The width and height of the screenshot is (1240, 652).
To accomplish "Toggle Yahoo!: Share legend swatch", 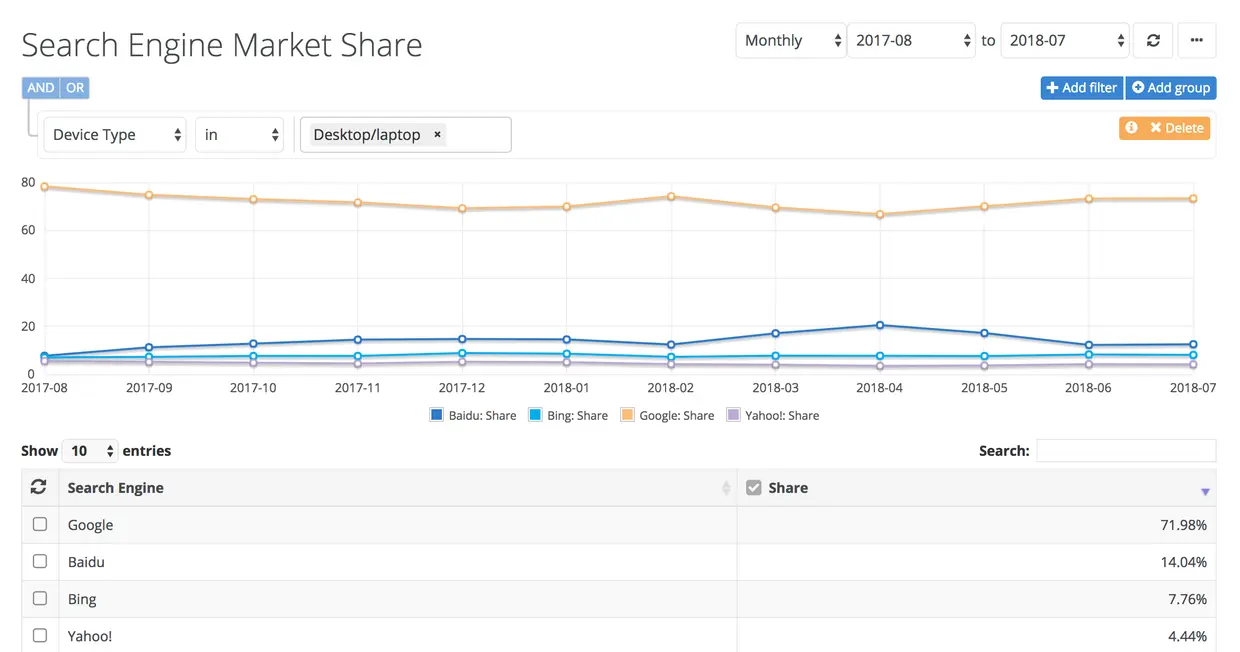I will click(733, 415).
